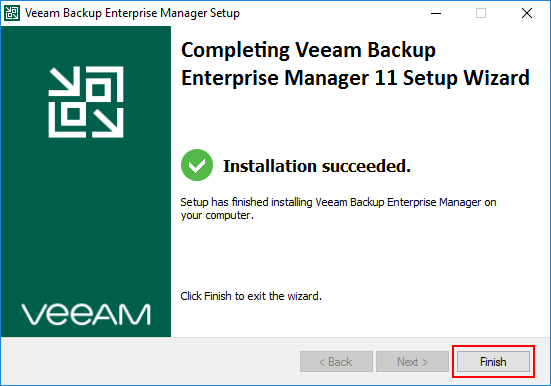Screen dimensions: 551x386
Task: Click the disabled maximize window button
Action: [481, 13]
